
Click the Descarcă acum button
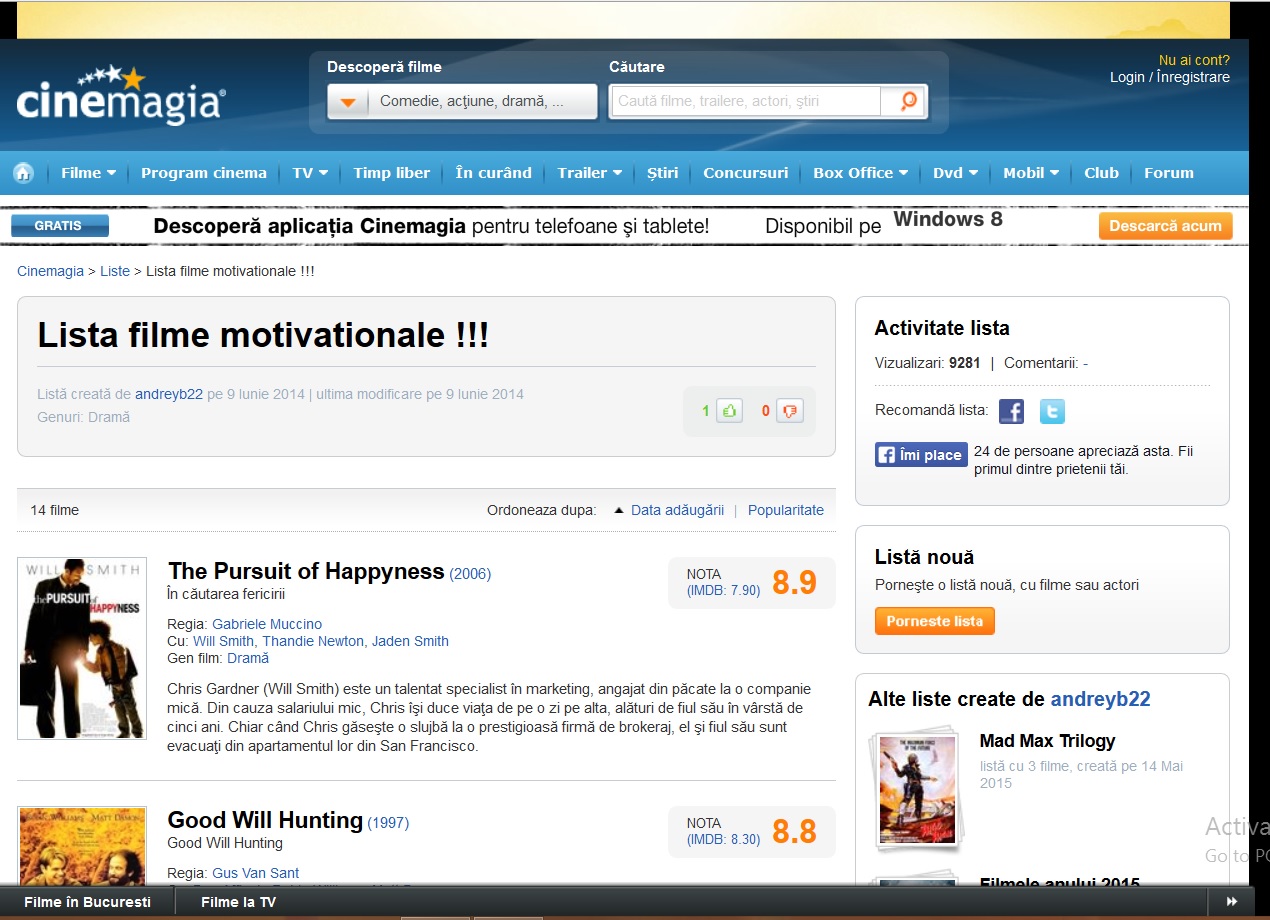1165,226
